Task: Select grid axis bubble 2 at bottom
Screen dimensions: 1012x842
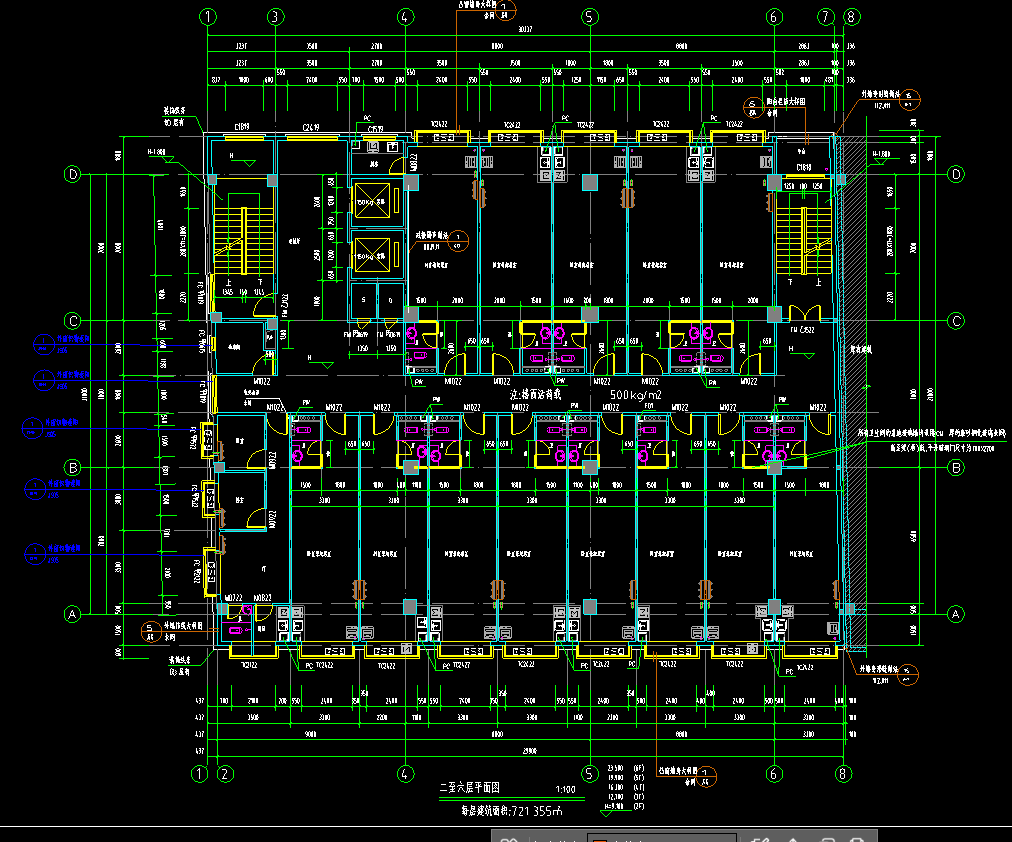Action: 225,773
